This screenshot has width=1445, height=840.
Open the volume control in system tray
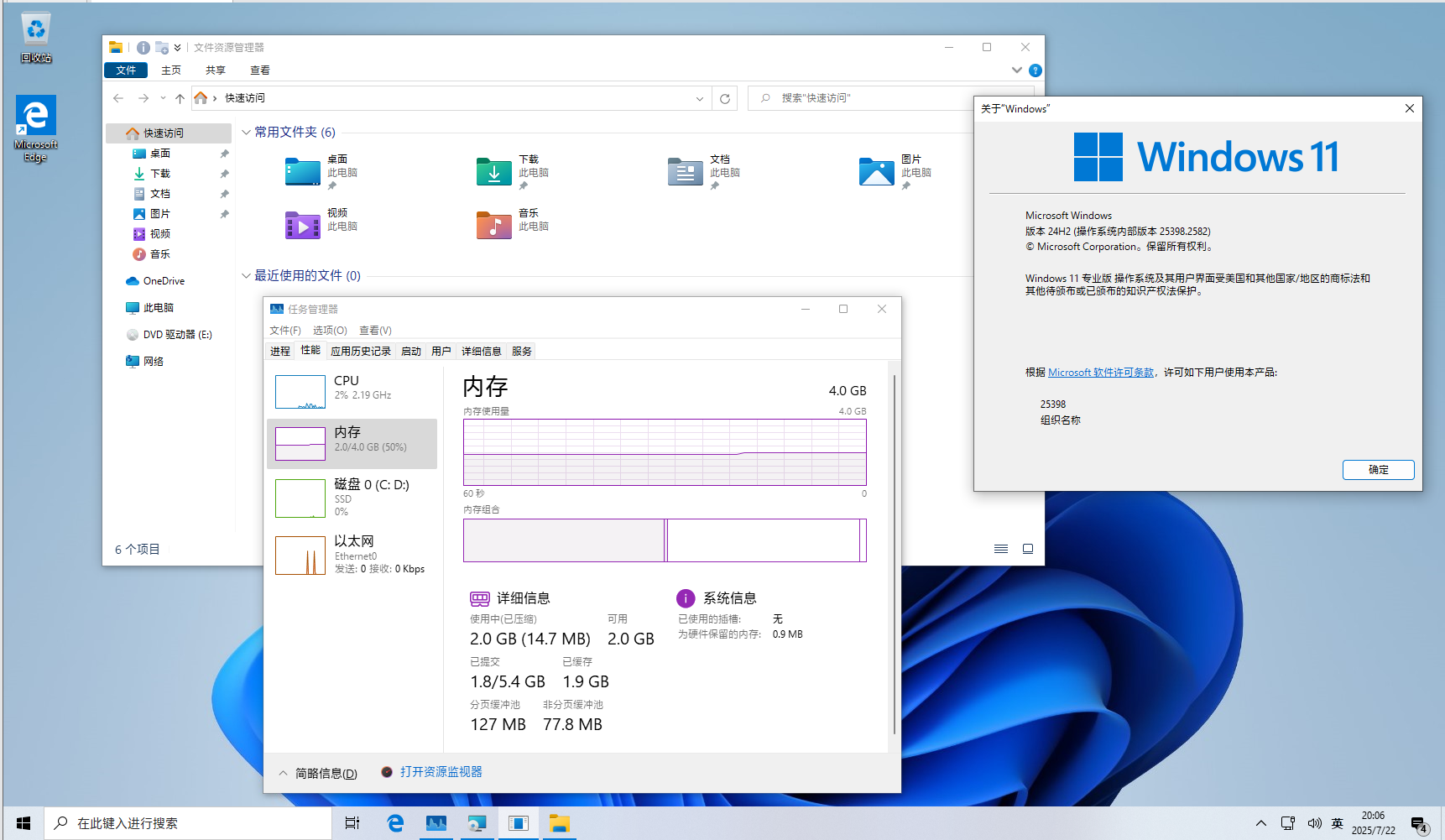(x=1314, y=823)
